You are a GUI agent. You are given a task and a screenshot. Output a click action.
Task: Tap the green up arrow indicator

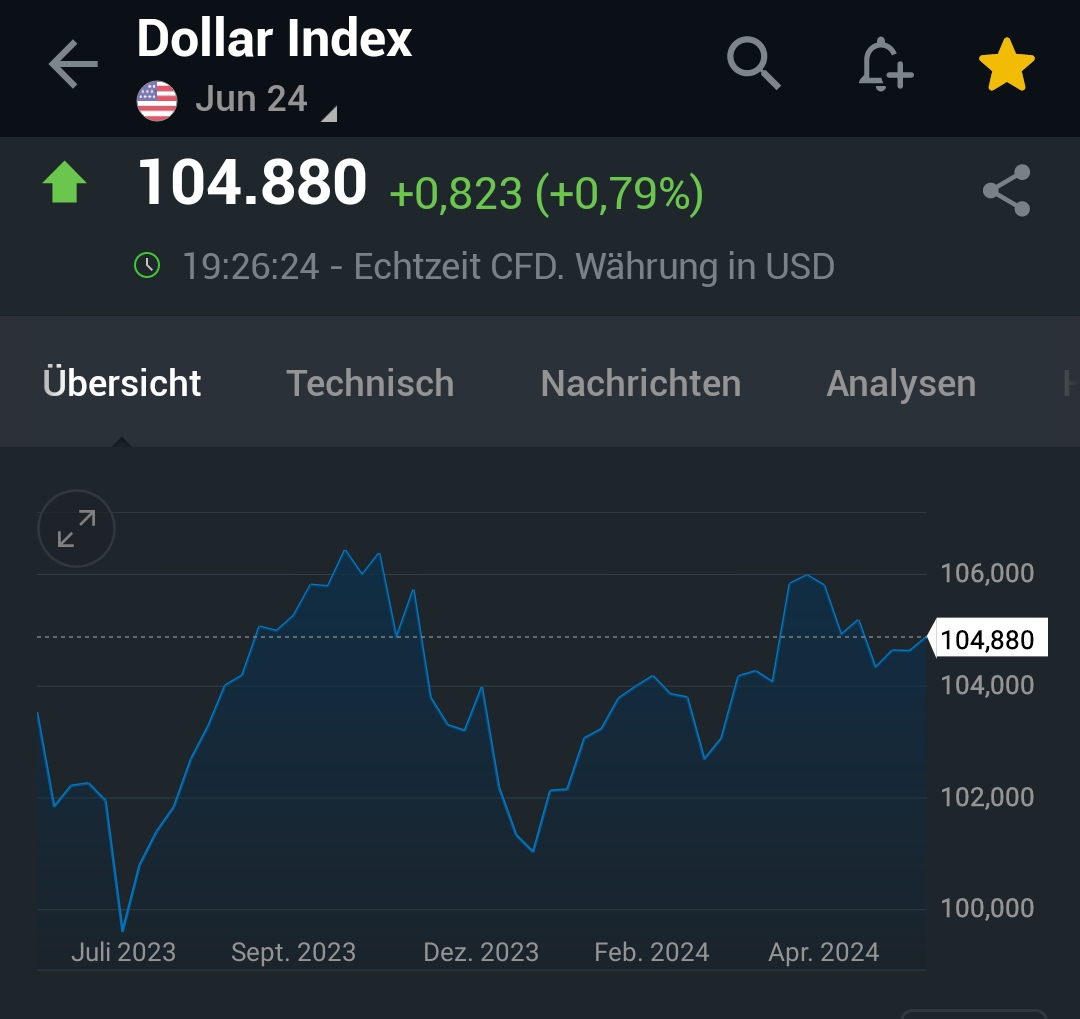pyautogui.click(x=65, y=185)
